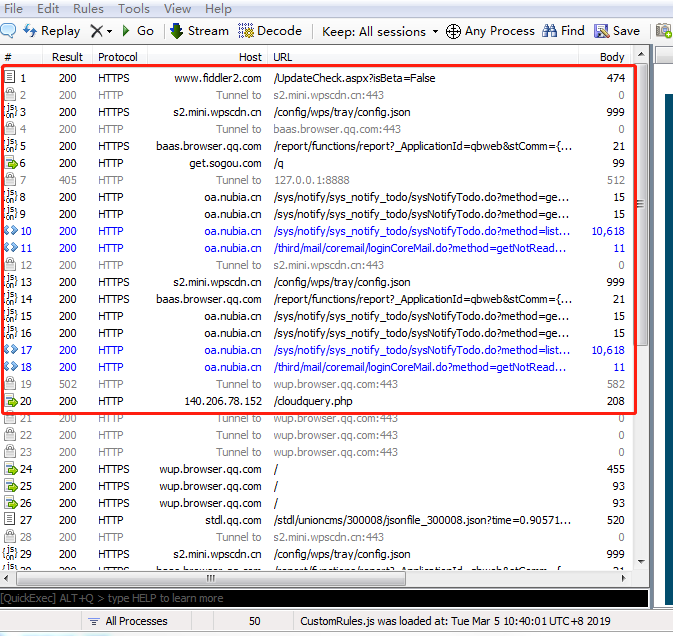
Task: Select session 18 loginCoreMail URL
Action: (420, 367)
